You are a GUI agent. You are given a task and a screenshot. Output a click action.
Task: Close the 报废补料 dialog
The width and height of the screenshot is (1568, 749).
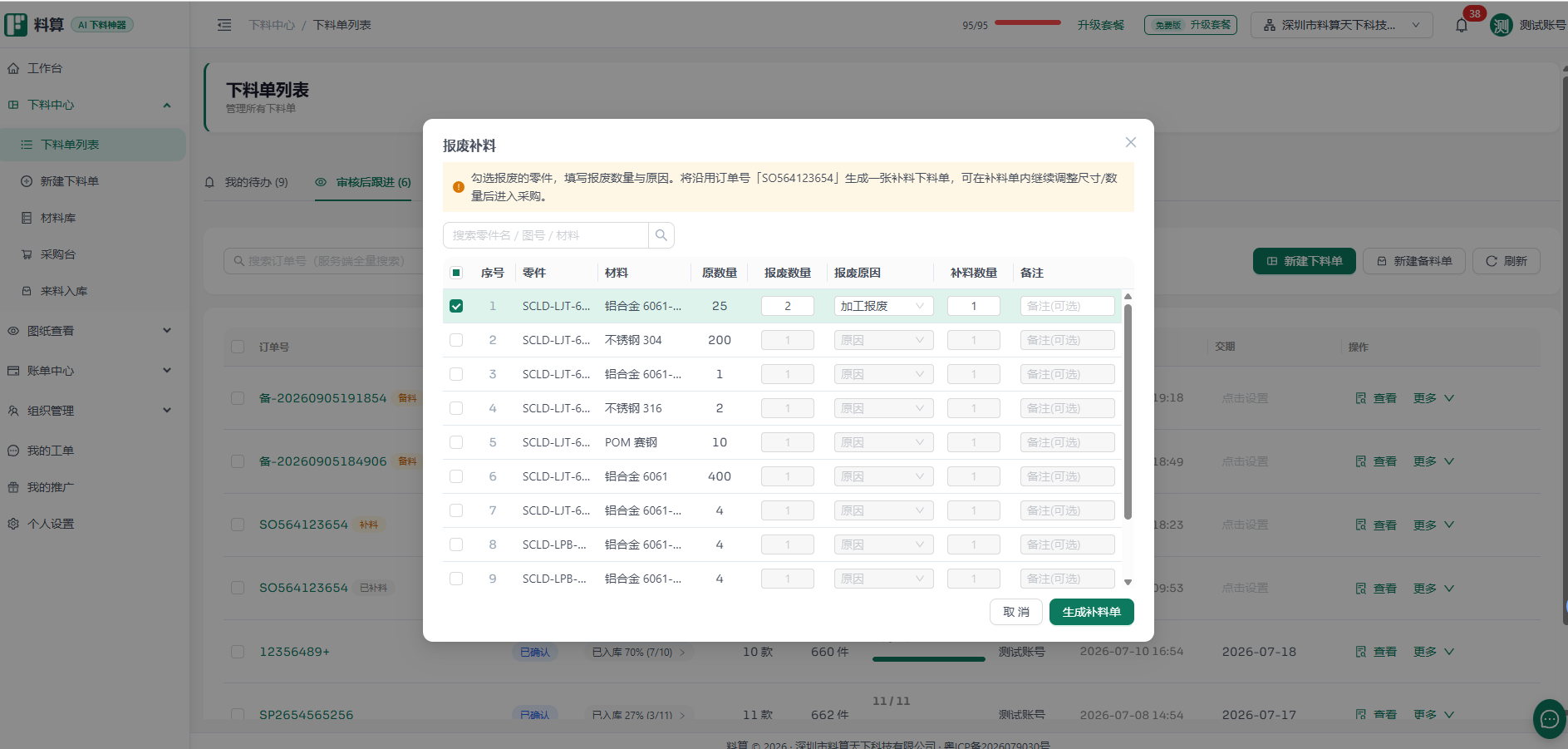pyautogui.click(x=1130, y=143)
